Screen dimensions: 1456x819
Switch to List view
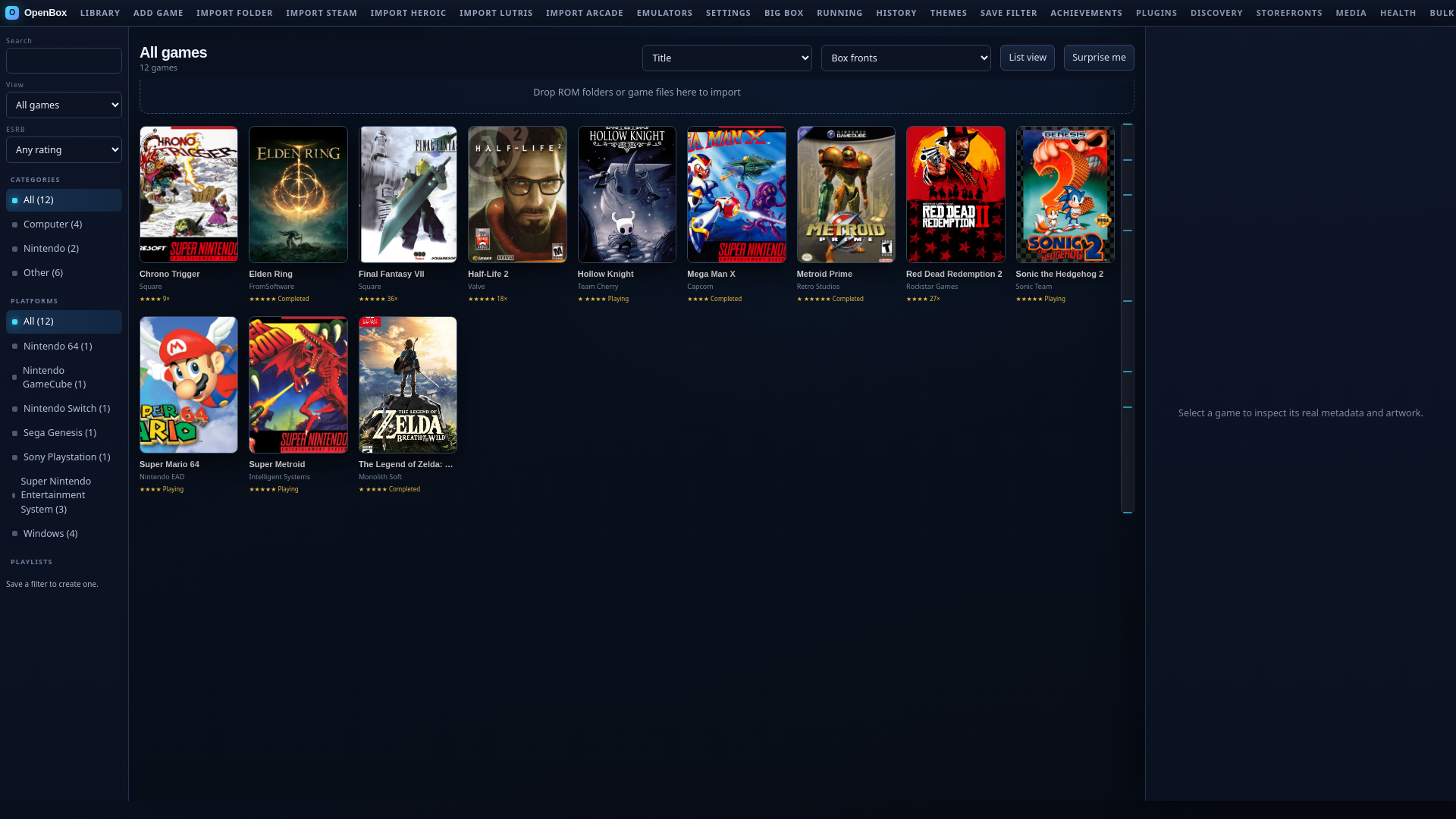tap(1027, 58)
